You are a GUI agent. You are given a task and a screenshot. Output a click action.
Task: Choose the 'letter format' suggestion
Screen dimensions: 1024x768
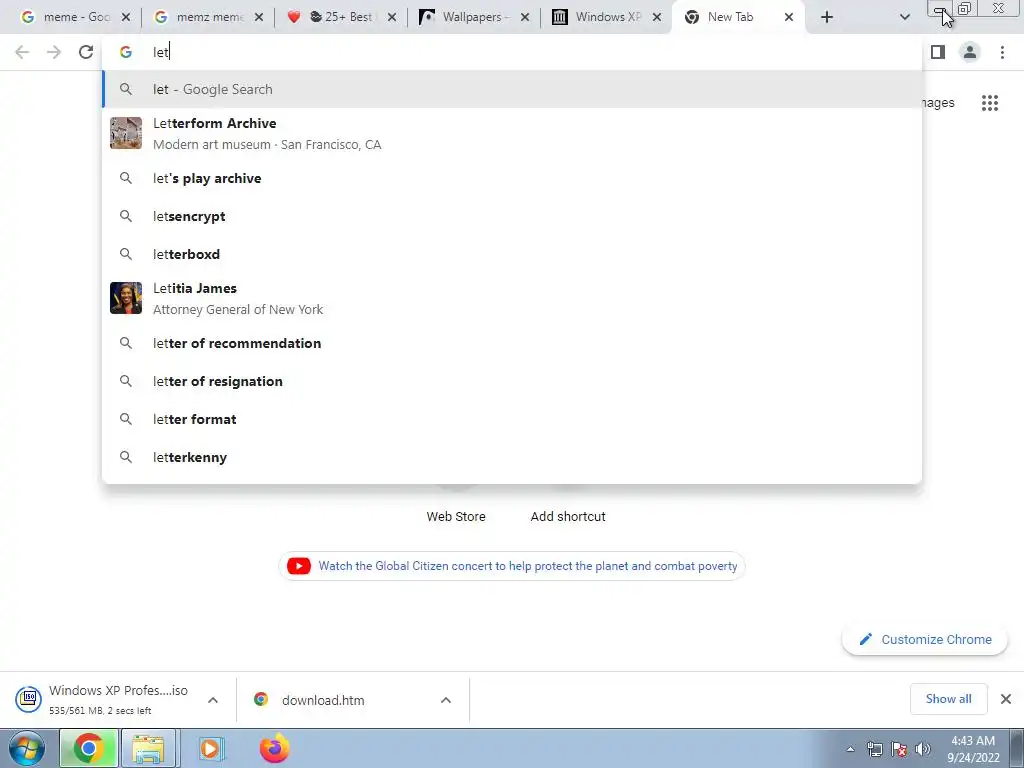[512, 419]
